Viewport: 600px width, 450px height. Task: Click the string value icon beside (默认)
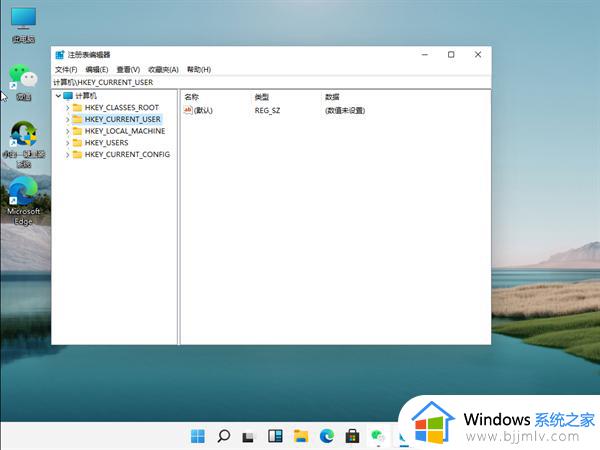188,110
